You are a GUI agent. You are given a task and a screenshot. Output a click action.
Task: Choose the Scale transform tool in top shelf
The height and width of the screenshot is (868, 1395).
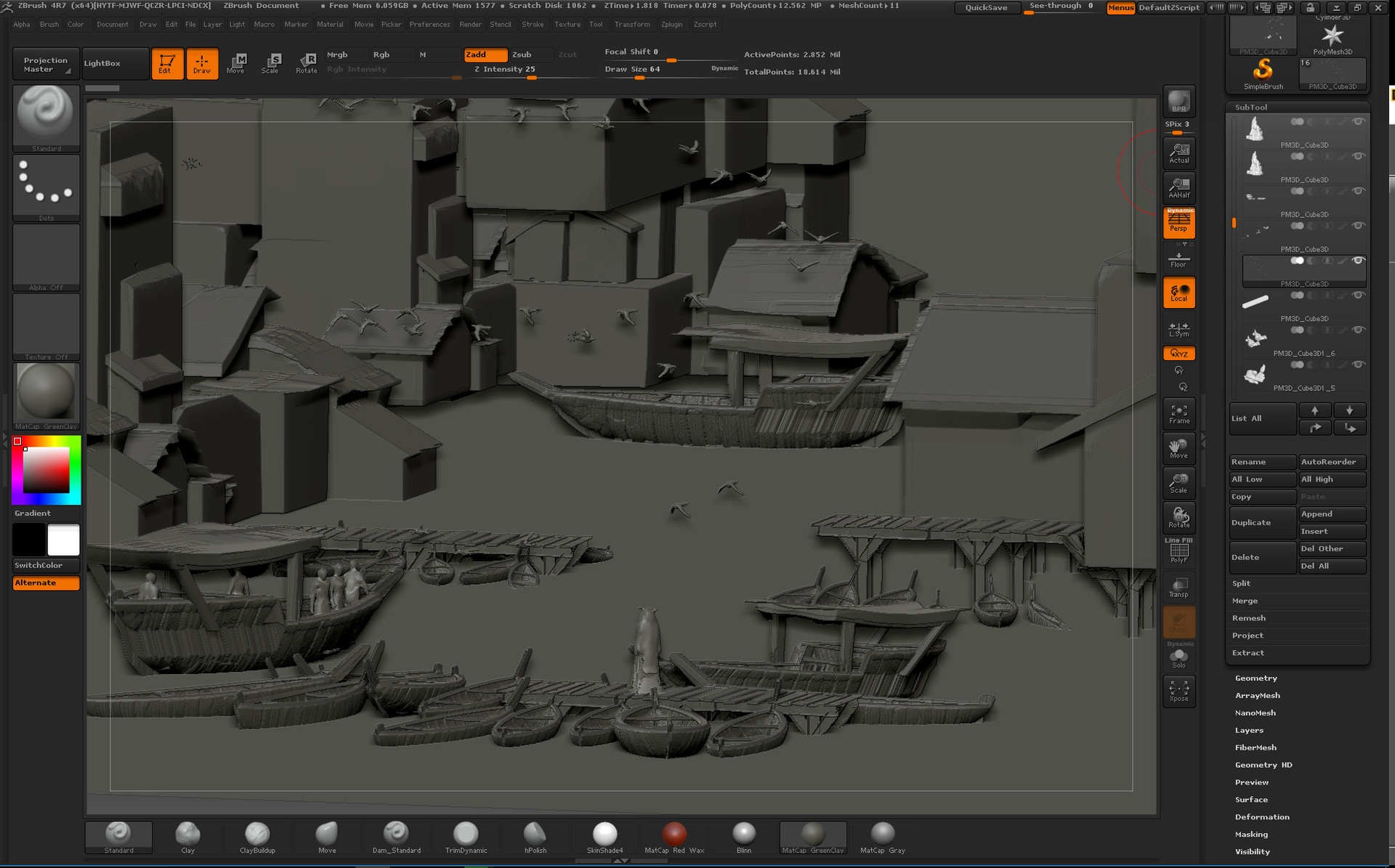[x=270, y=64]
